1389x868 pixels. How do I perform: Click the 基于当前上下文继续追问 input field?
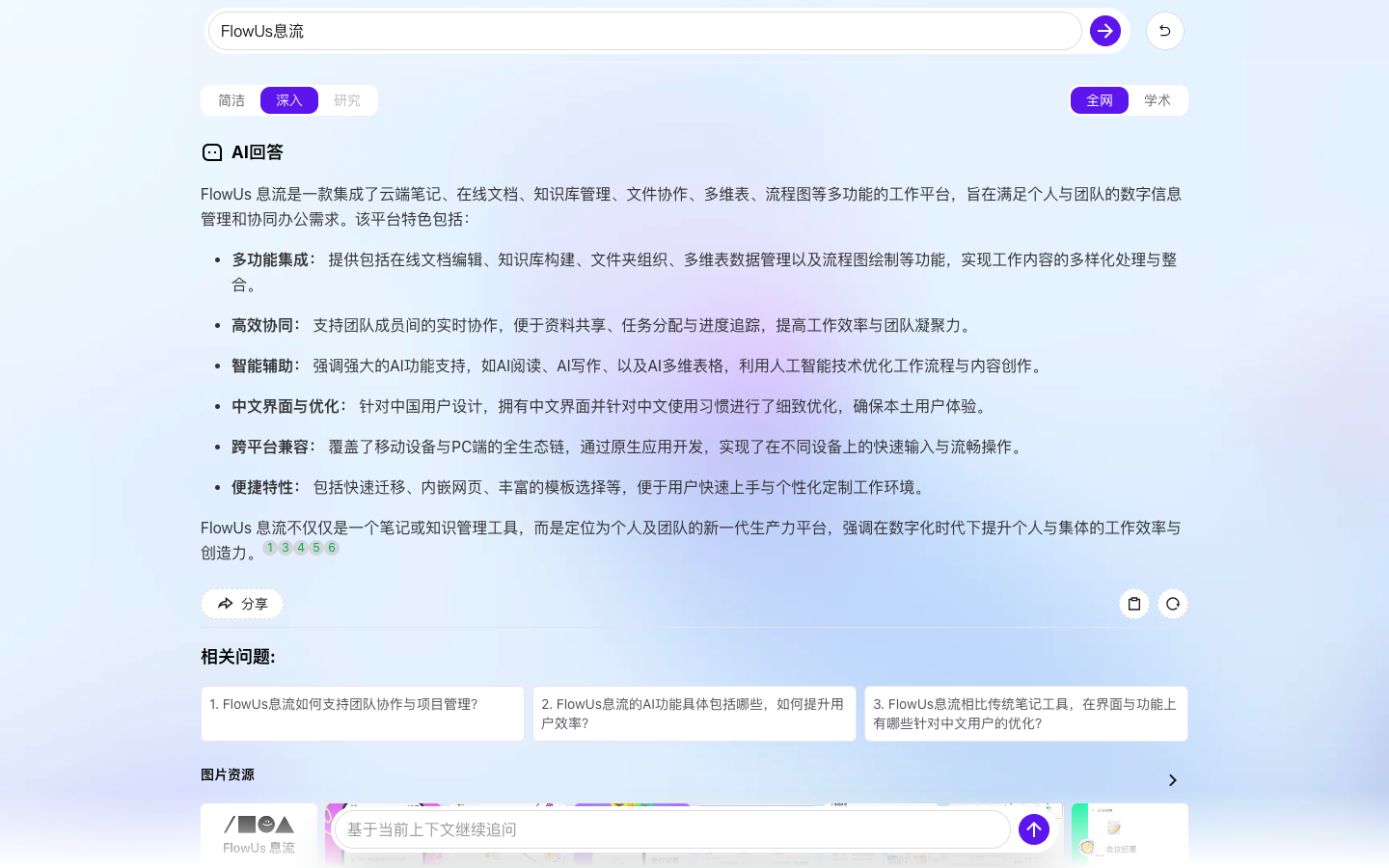tap(672, 829)
